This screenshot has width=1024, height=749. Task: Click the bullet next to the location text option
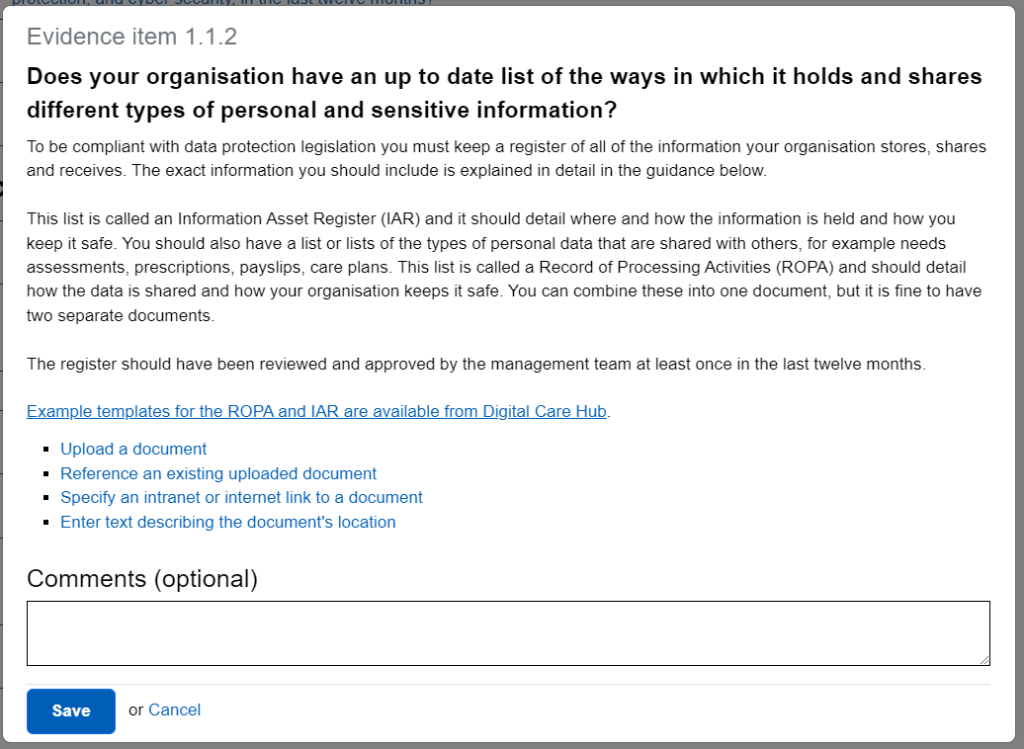coord(47,522)
